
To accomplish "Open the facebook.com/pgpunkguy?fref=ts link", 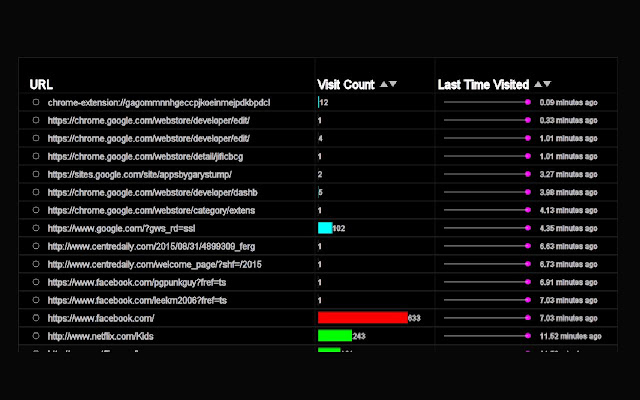I will [137, 282].
